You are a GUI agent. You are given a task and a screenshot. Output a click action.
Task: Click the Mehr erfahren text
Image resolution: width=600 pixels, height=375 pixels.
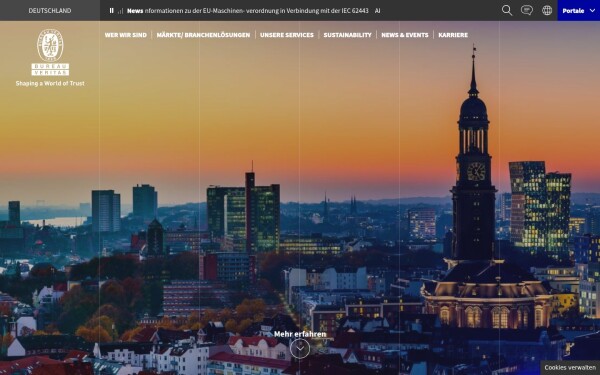coord(300,334)
